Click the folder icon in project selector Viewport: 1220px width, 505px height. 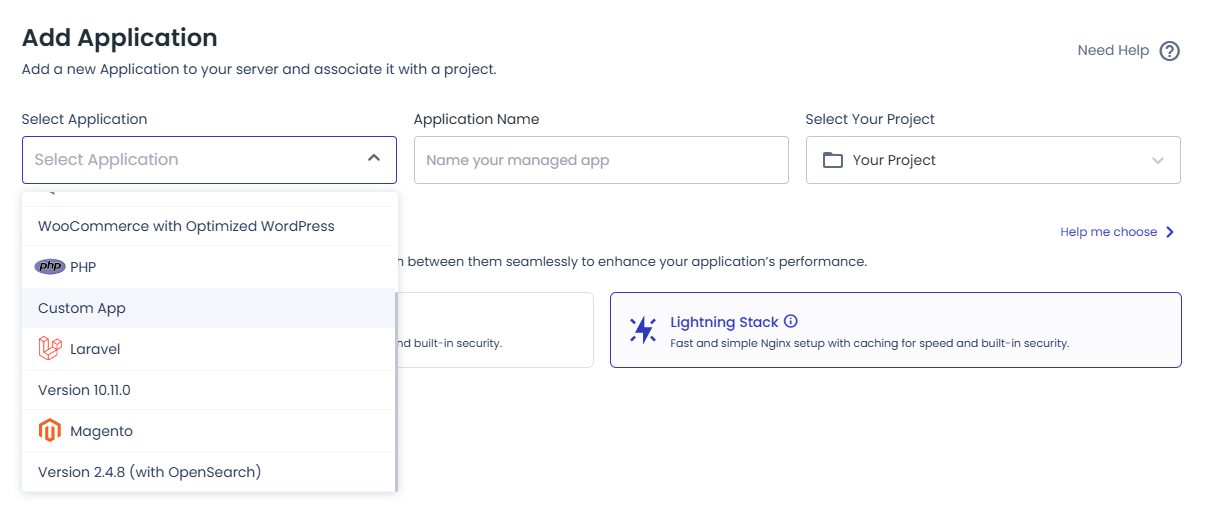[x=833, y=160]
